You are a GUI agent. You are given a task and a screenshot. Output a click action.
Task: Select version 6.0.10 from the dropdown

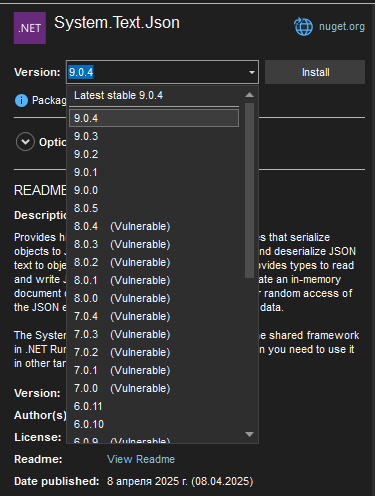coord(154,424)
